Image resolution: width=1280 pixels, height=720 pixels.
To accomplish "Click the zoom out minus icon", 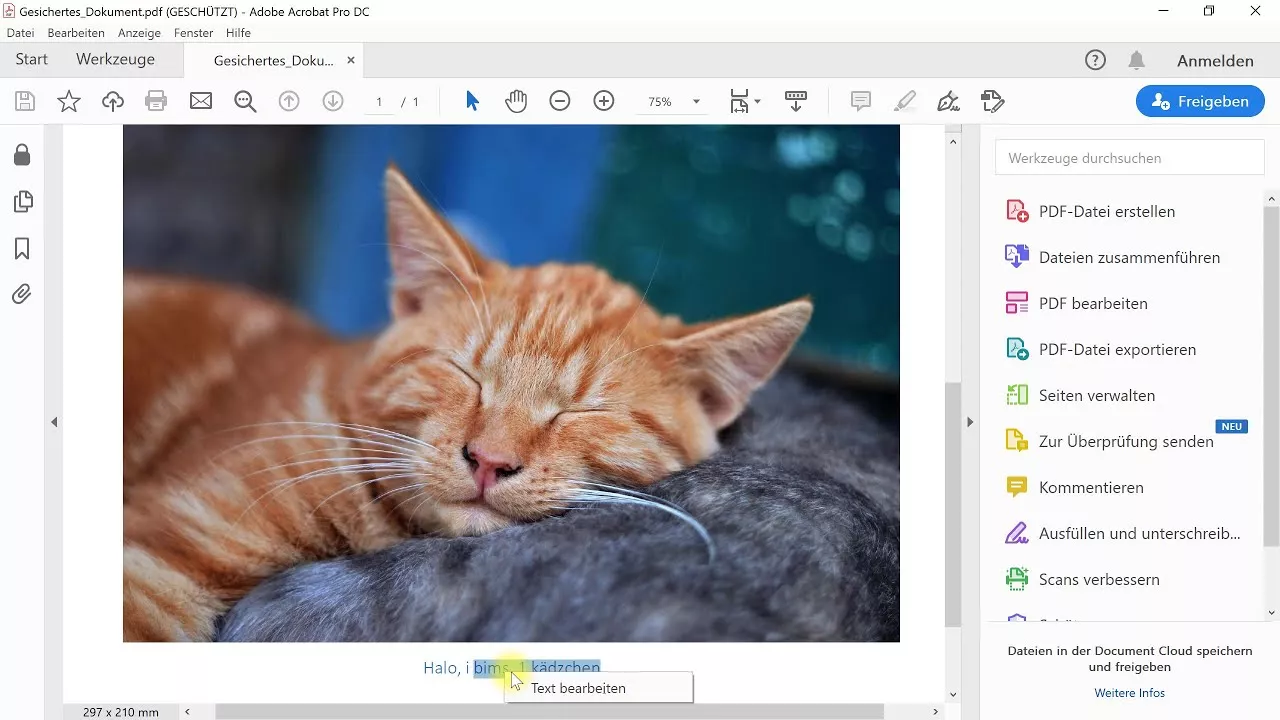I will (x=560, y=101).
